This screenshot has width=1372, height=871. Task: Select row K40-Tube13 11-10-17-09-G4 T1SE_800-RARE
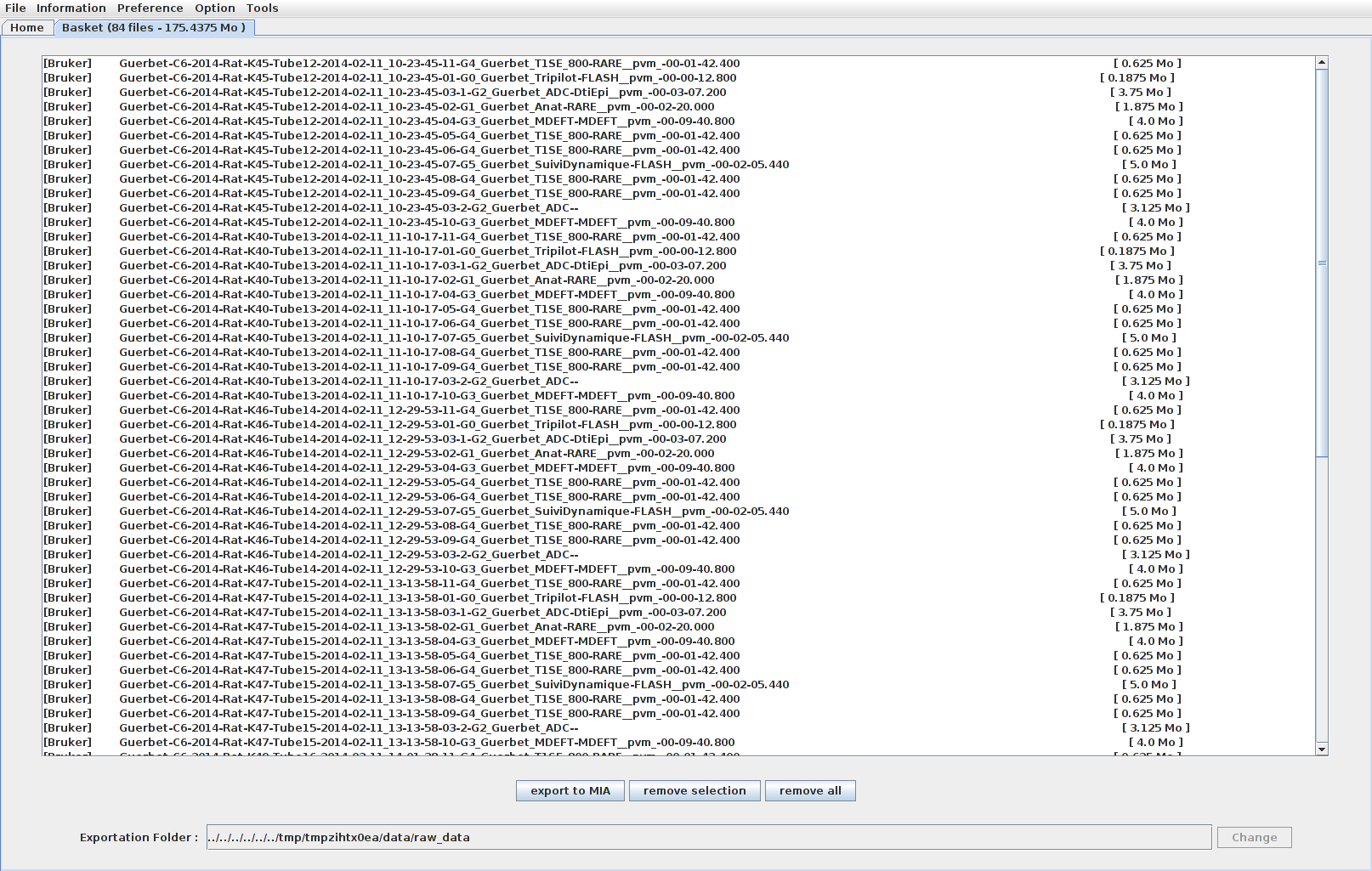pyautogui.click(x=678, y=366)
